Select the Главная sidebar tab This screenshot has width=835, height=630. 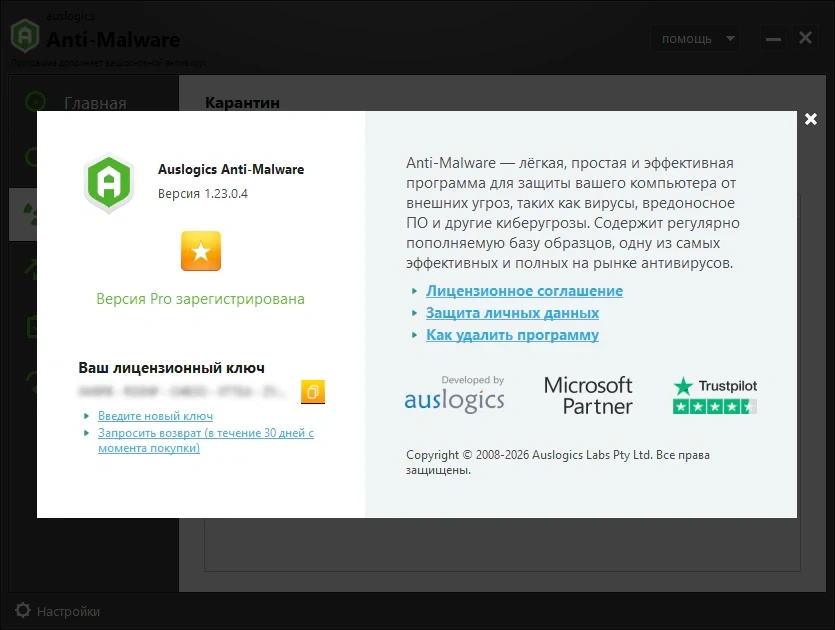pyautogui.click(x=94, y=103)
